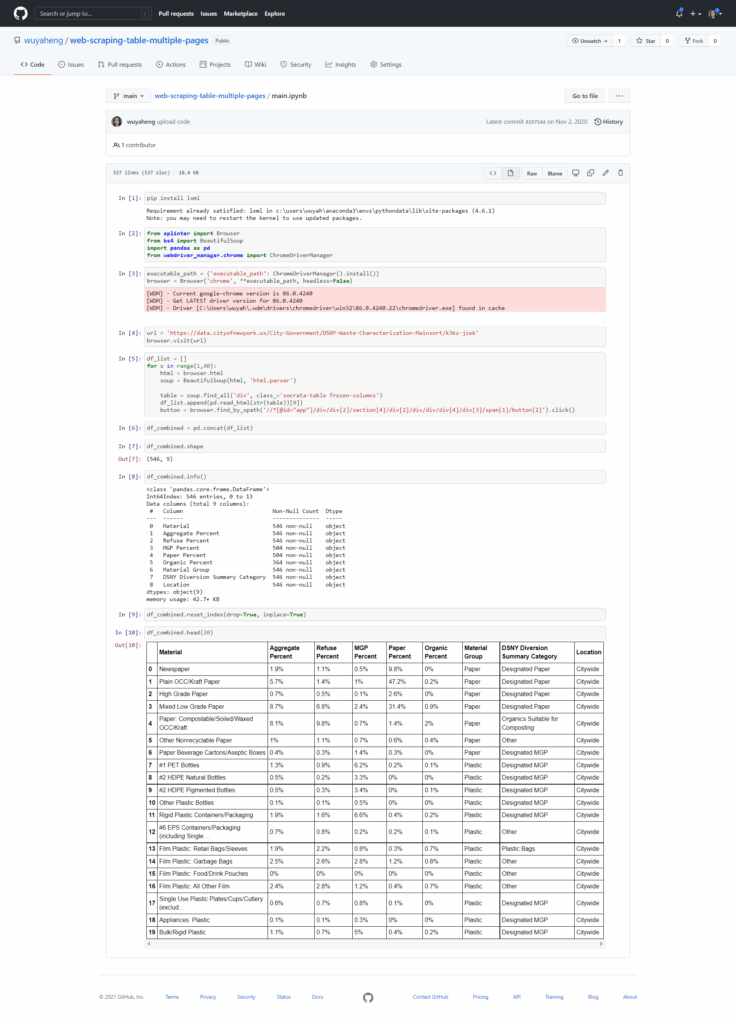The width and height of the screenshot is (736, 1024).
Task: Click the 'Bulk/Rigid Plastic' table cell
Action: coord(212,932)
